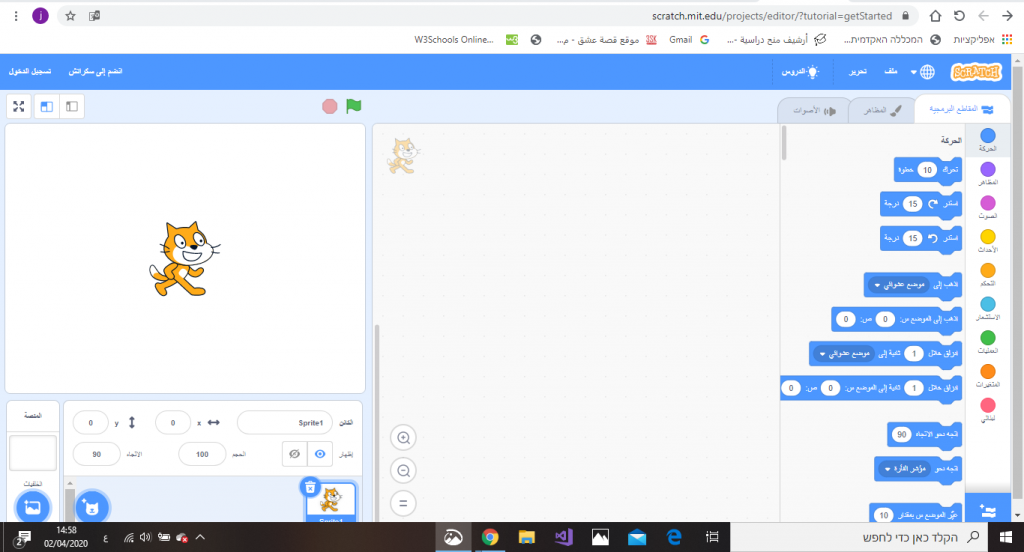Click the sprite x position field
1024x552 pixels.
172,423
